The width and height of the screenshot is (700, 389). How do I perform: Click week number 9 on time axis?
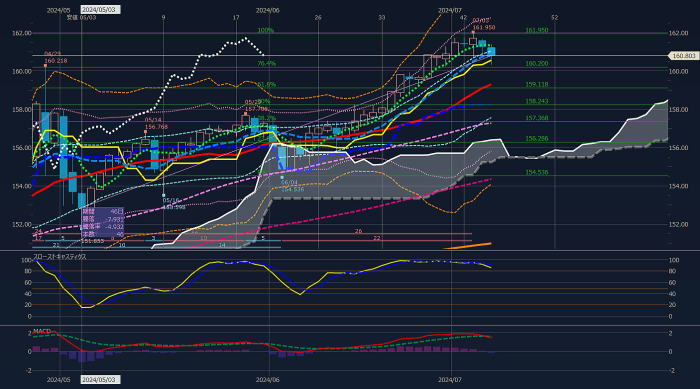(x=163, y=17)
